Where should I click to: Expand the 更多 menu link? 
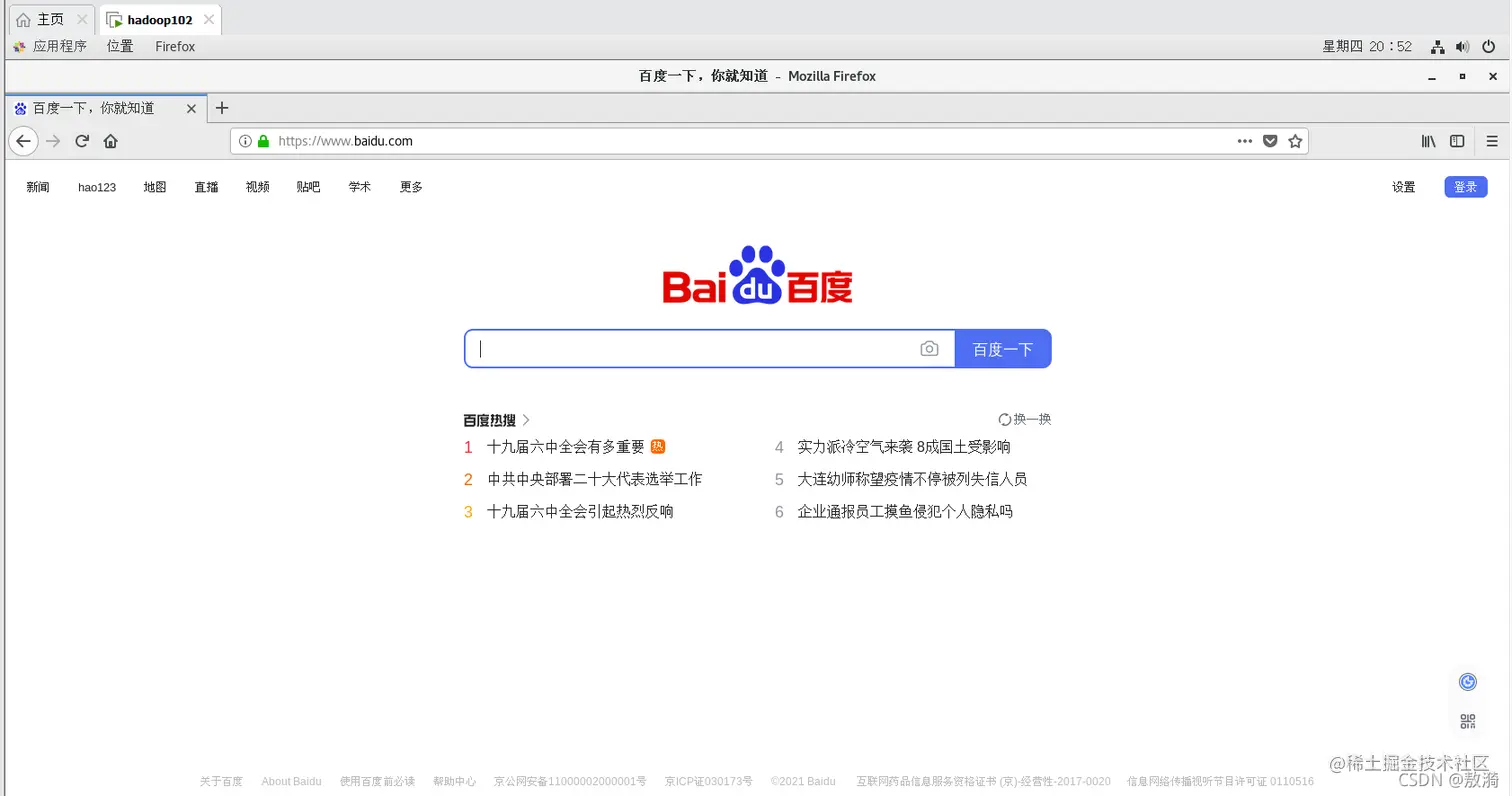[x=411, y=187]
